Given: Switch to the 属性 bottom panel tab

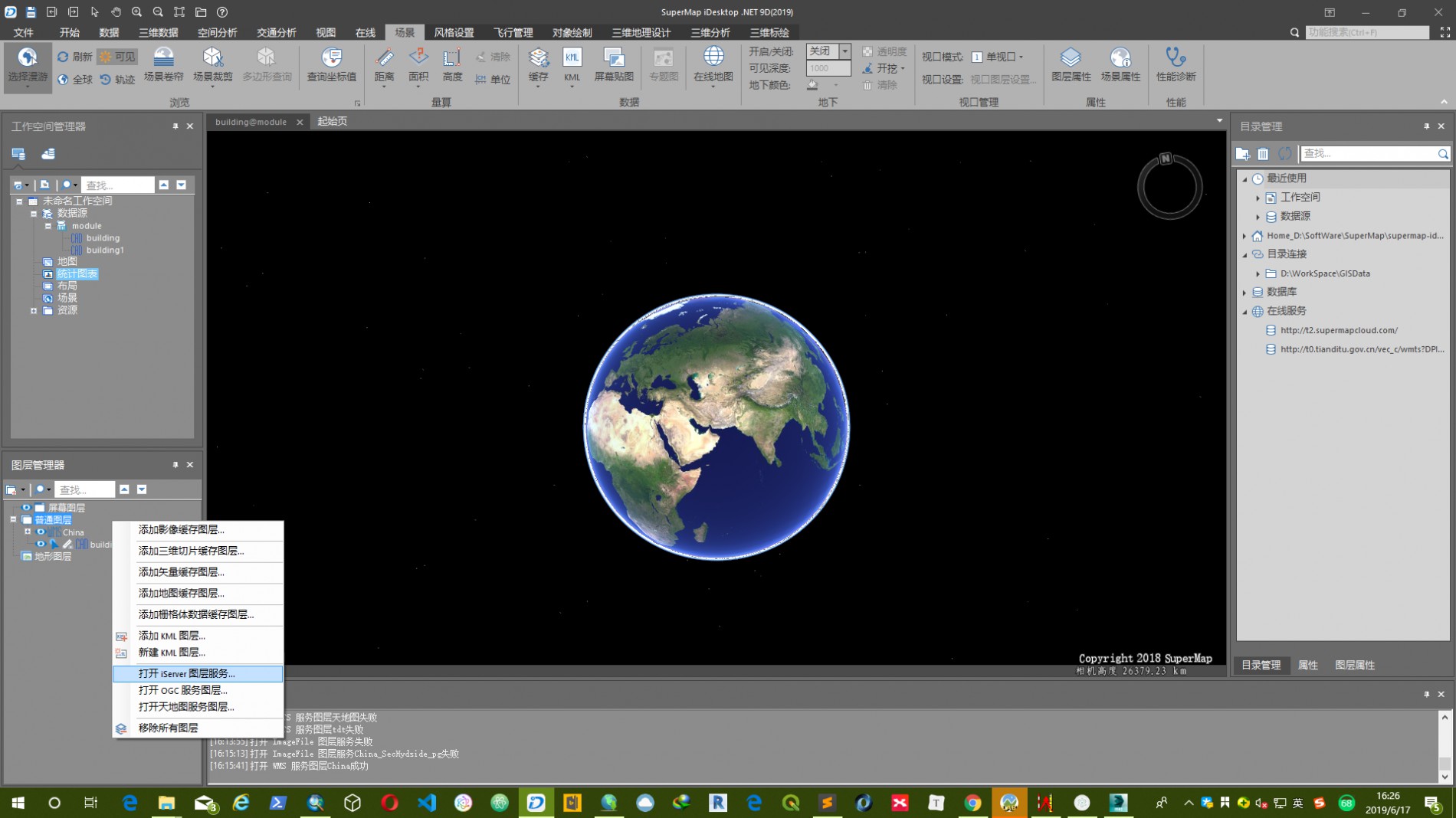Looking at the screenshot, I should [1307, 665].
